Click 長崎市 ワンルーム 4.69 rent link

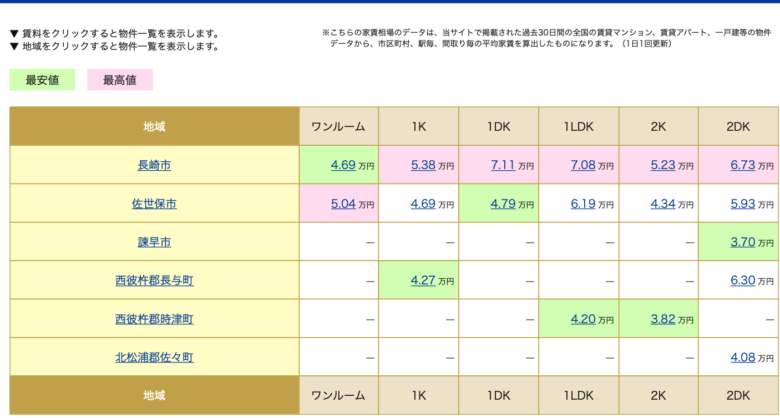[x=343, y=165]
